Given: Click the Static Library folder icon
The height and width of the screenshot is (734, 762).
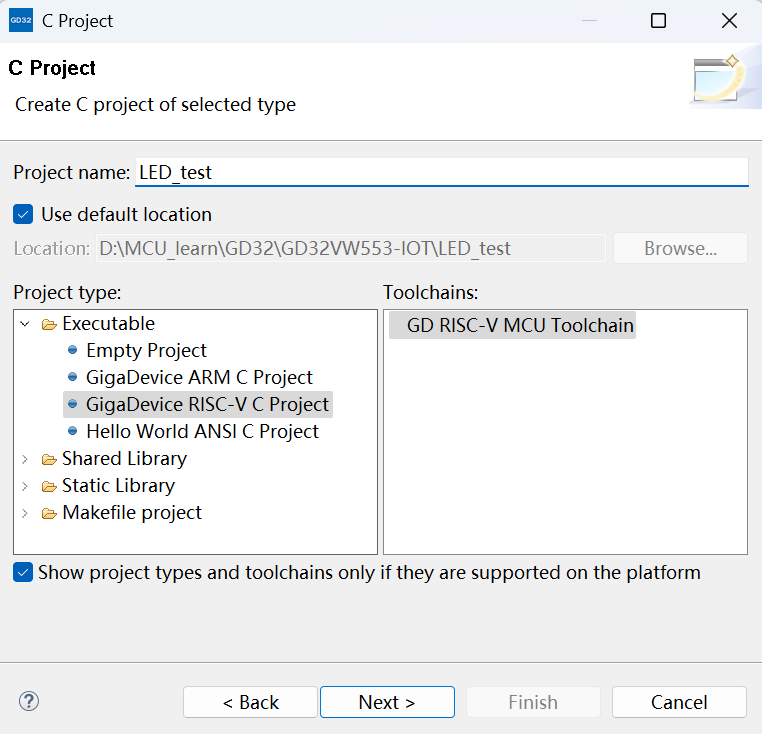Looking at the screenshot, I should [x=49, y=486].
